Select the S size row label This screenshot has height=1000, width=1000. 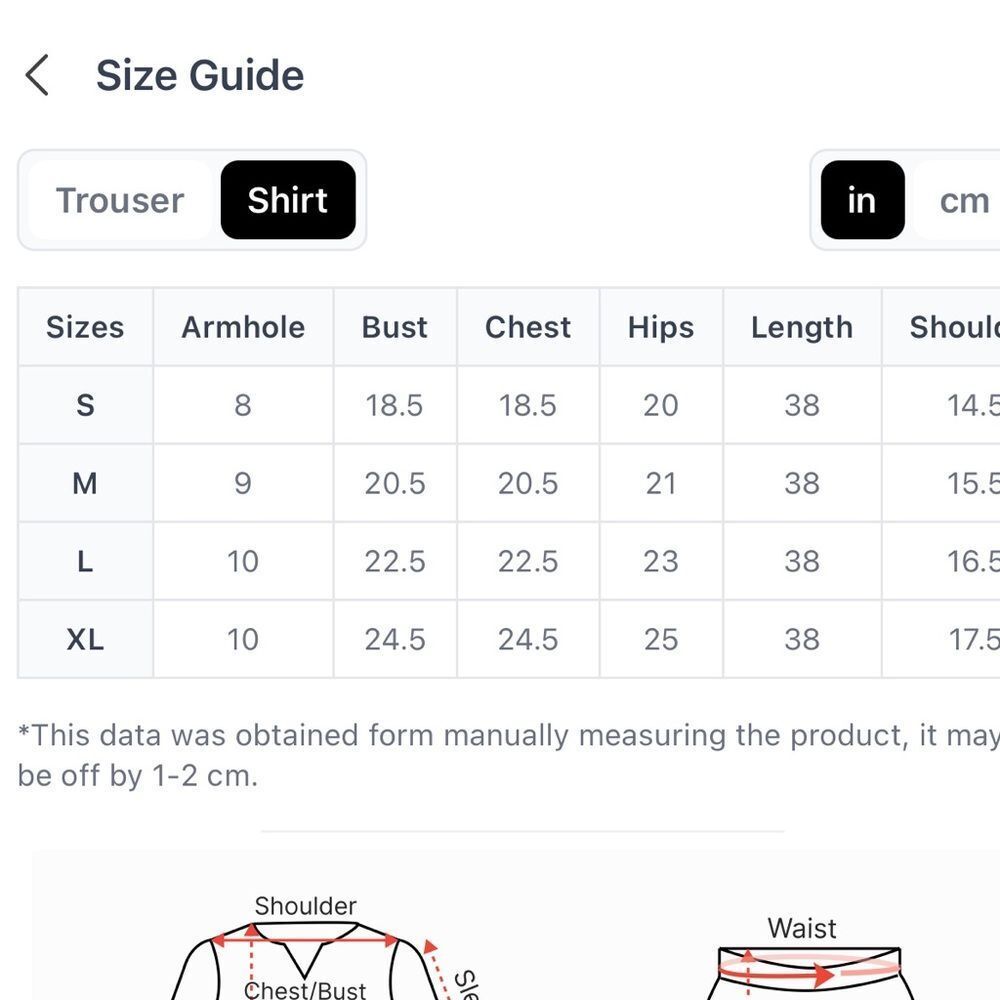click(x=85, y=405)
